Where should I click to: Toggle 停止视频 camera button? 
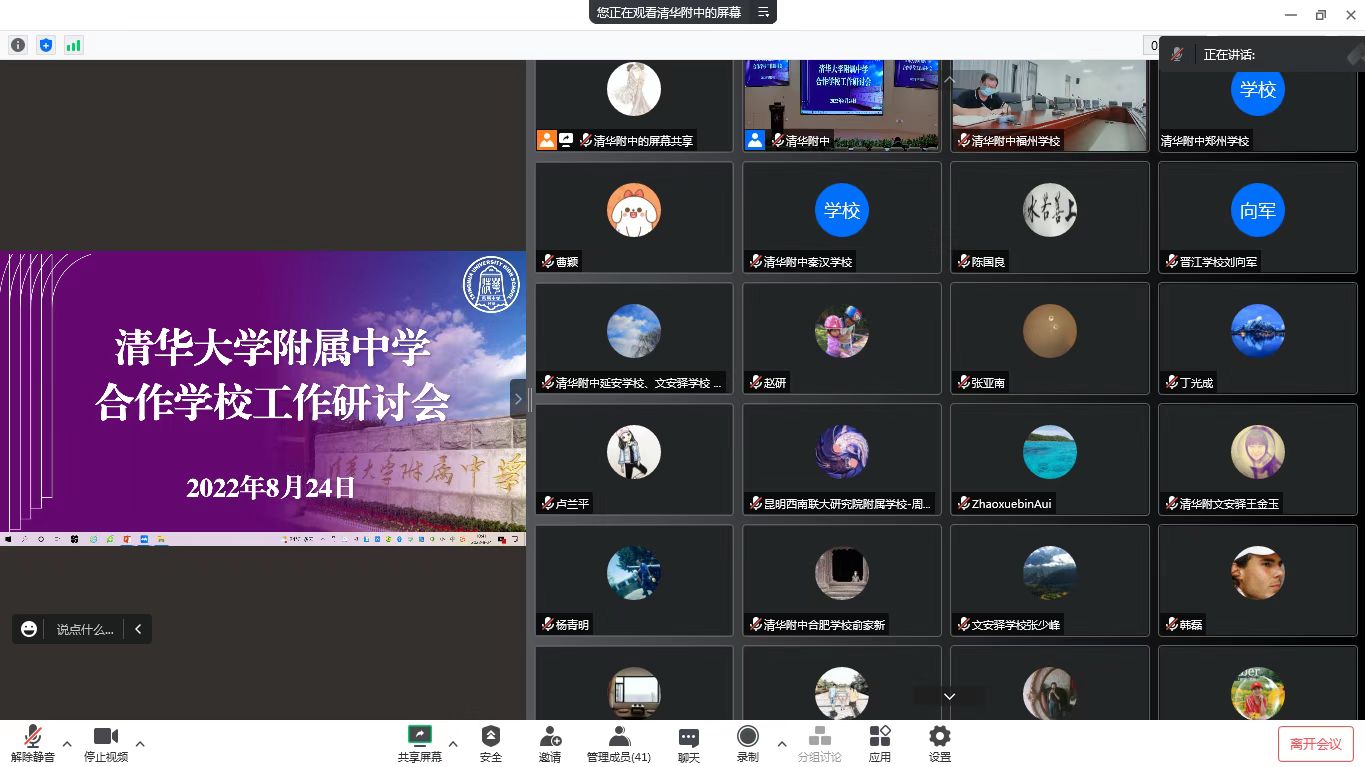coord(106,744)
